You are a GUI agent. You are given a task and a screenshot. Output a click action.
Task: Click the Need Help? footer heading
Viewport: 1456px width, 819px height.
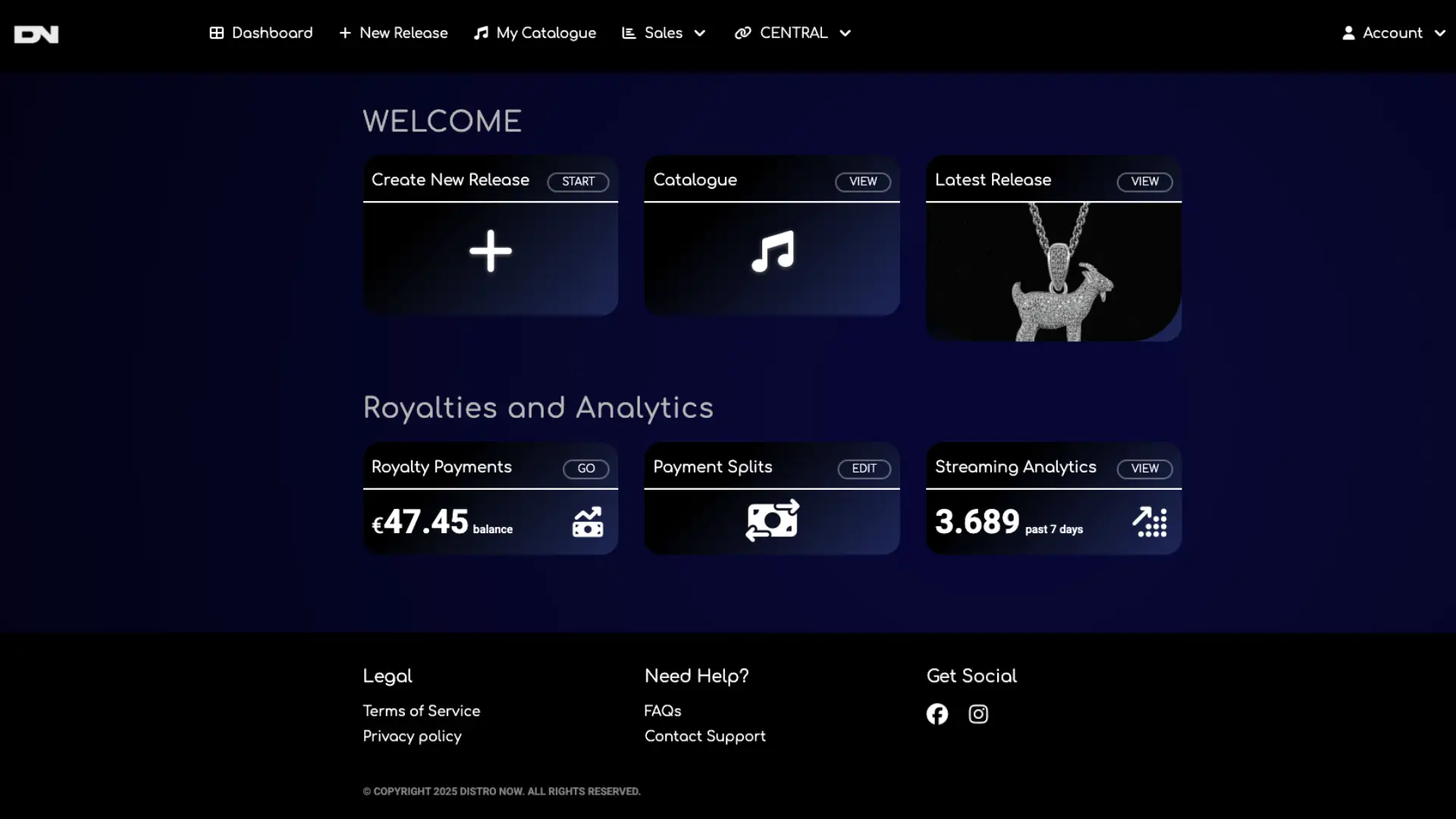tap(697, 676)
